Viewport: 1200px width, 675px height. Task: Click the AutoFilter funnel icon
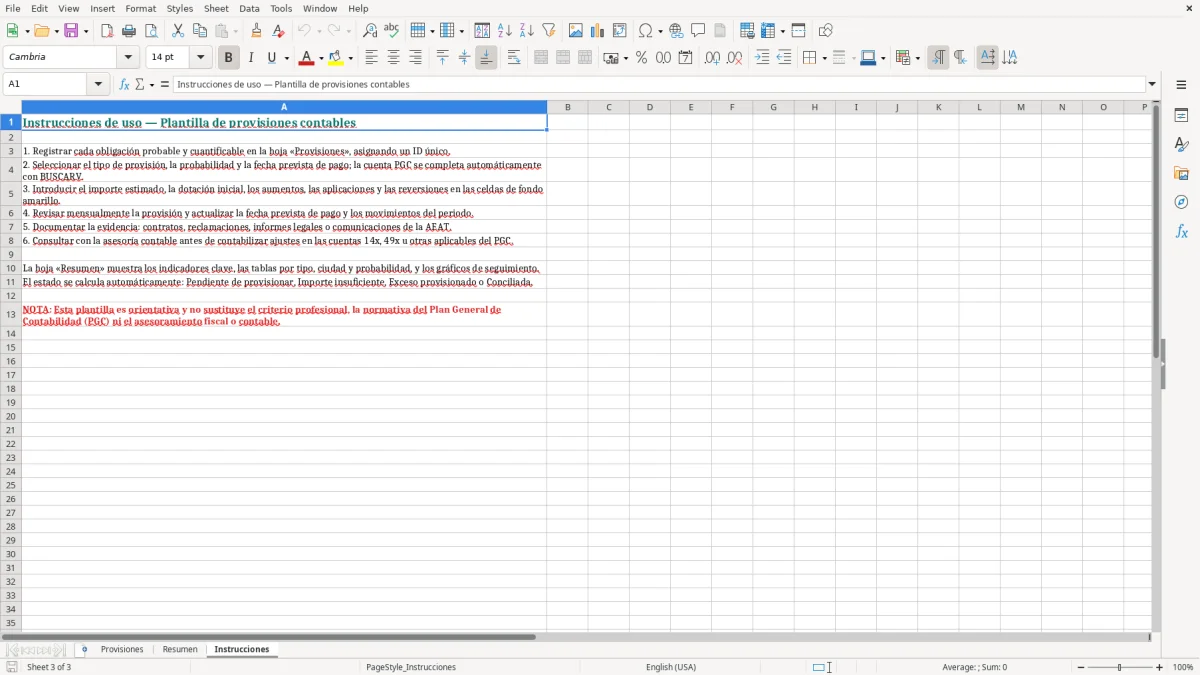click(549, 31)
